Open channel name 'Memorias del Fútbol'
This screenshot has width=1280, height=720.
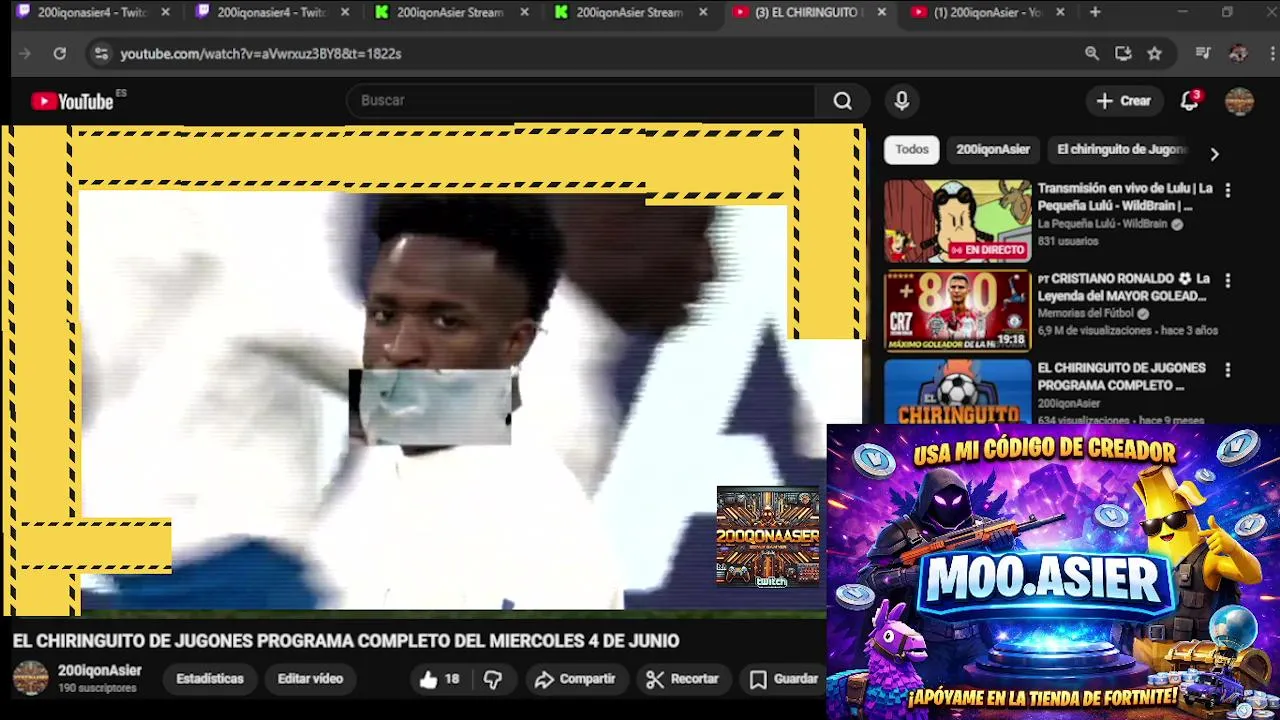(1085, 314)
